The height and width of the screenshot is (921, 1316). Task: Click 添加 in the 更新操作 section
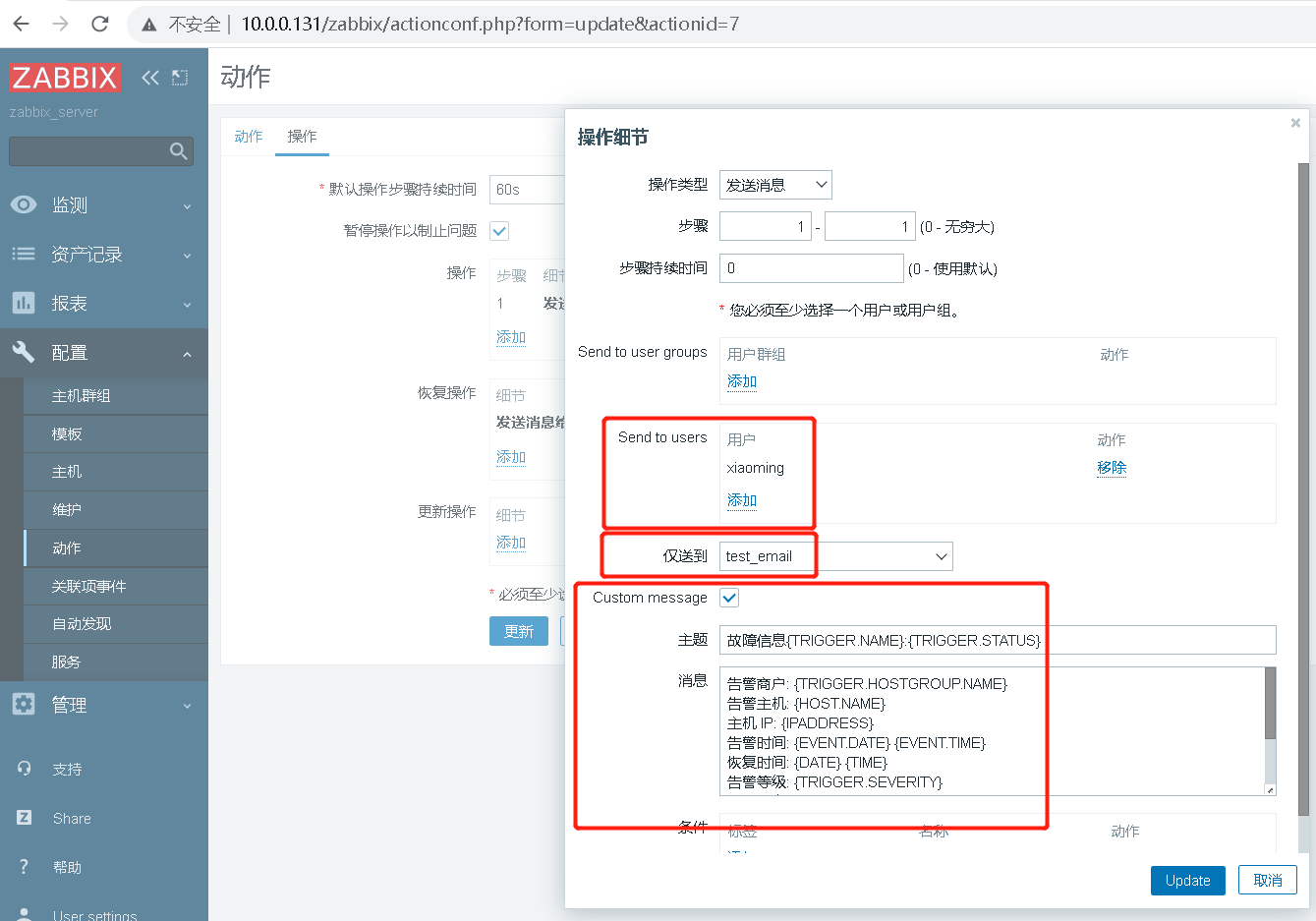point(511,543)
